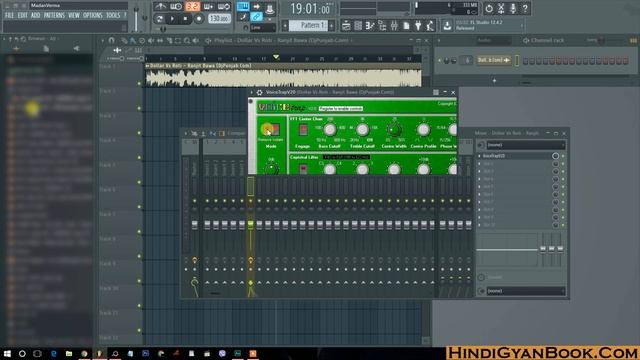Toggle the playlist magnet snap icon
Image resolution: width=640 pixels, height=360 pixels.
tap(111, 40)
